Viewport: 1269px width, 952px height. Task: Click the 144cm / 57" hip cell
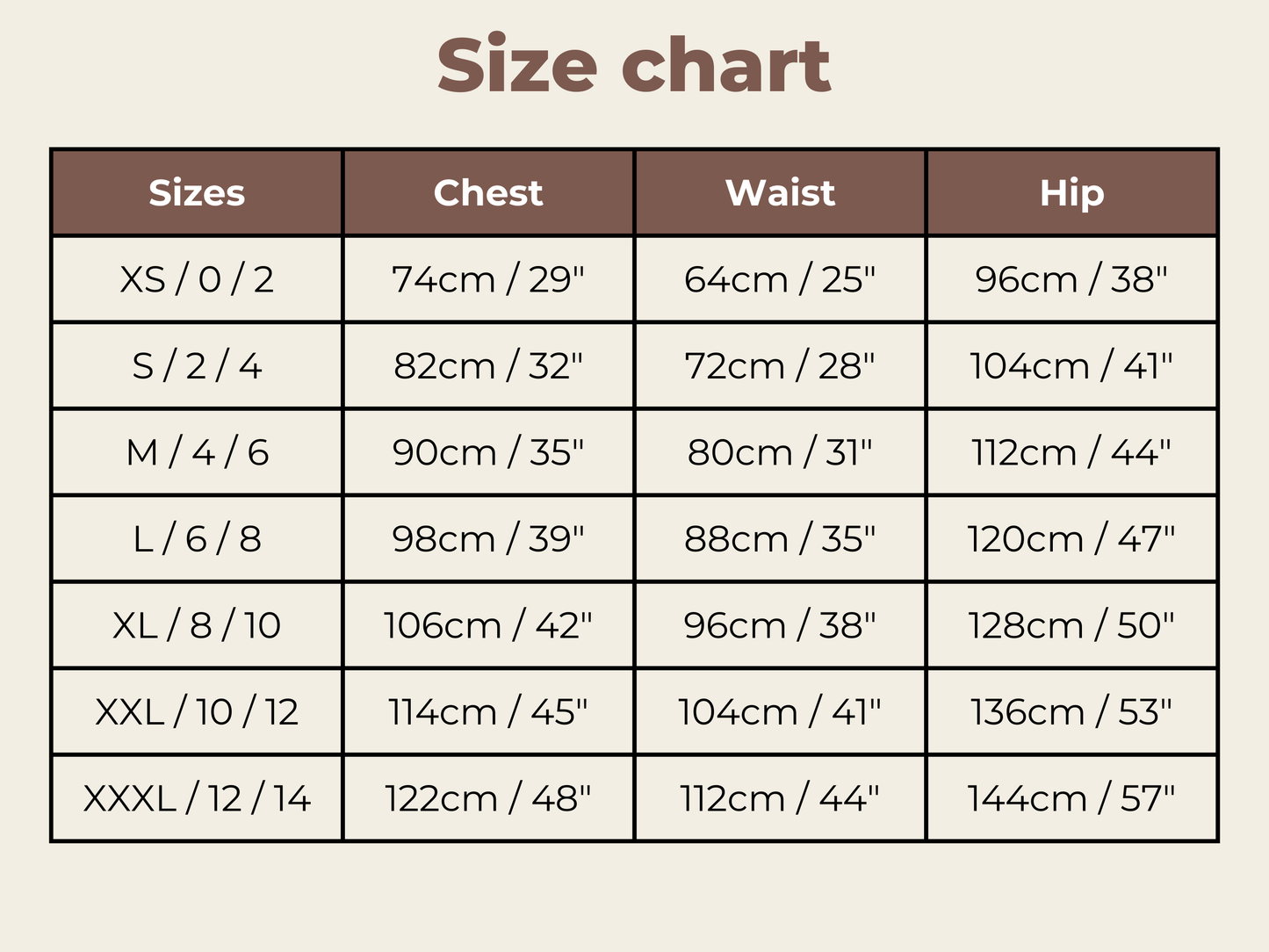1071,798
